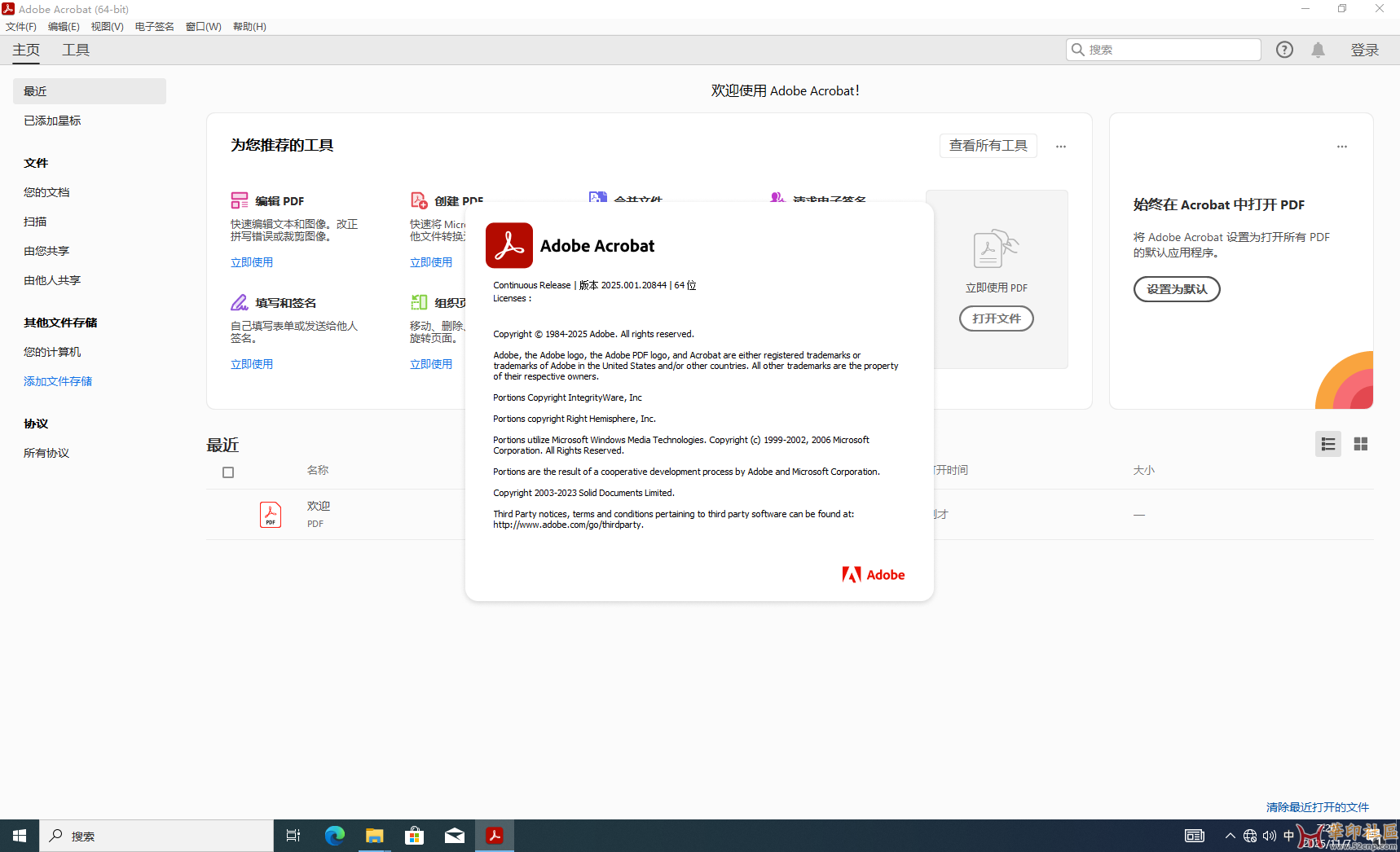Click the Adobe logo in the About dialog
1400x852 pixels.
[x=873, y=574]
